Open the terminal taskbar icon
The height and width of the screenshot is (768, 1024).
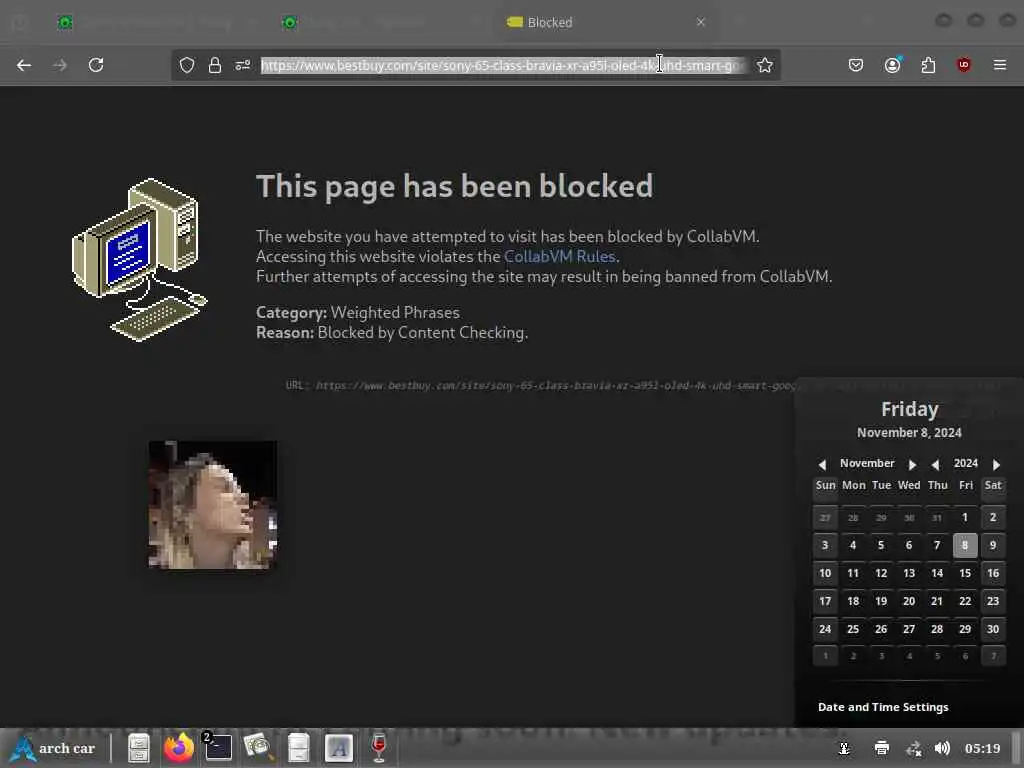217,748
